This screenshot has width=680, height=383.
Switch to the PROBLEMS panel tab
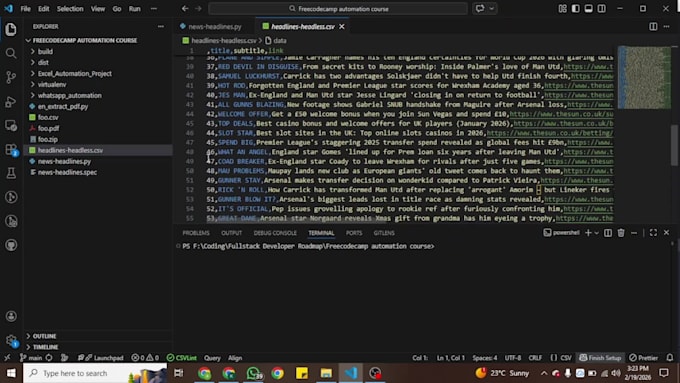click(196, 233)
